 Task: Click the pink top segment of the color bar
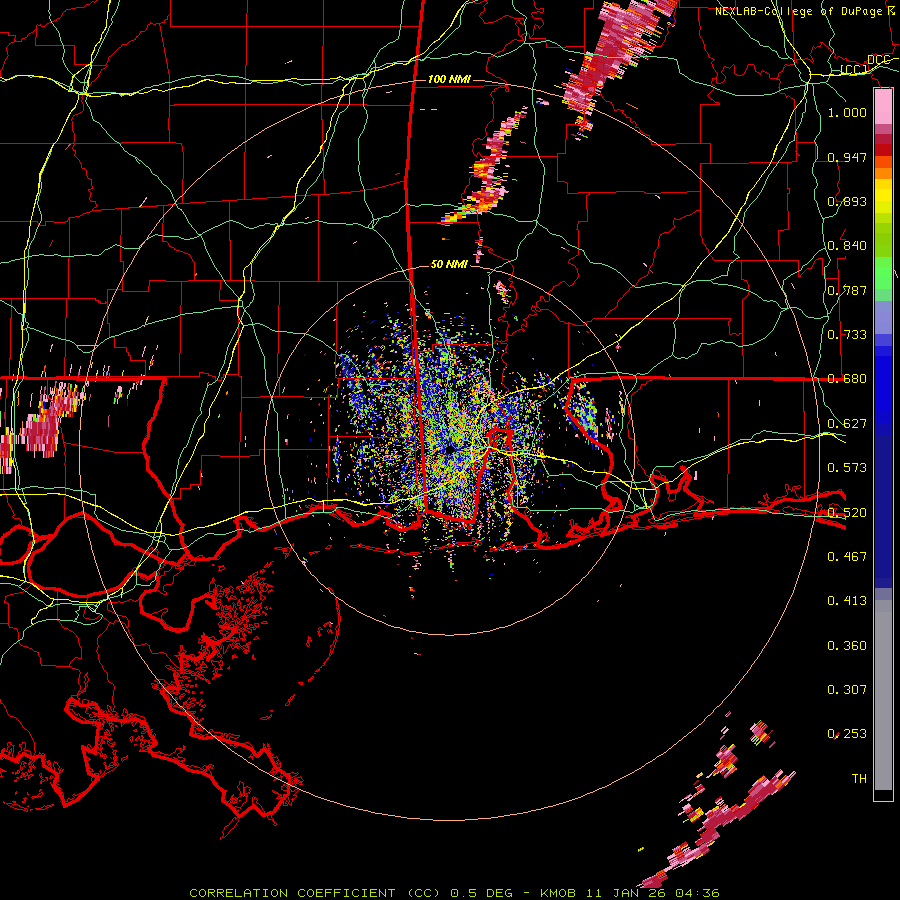point(883,107)
